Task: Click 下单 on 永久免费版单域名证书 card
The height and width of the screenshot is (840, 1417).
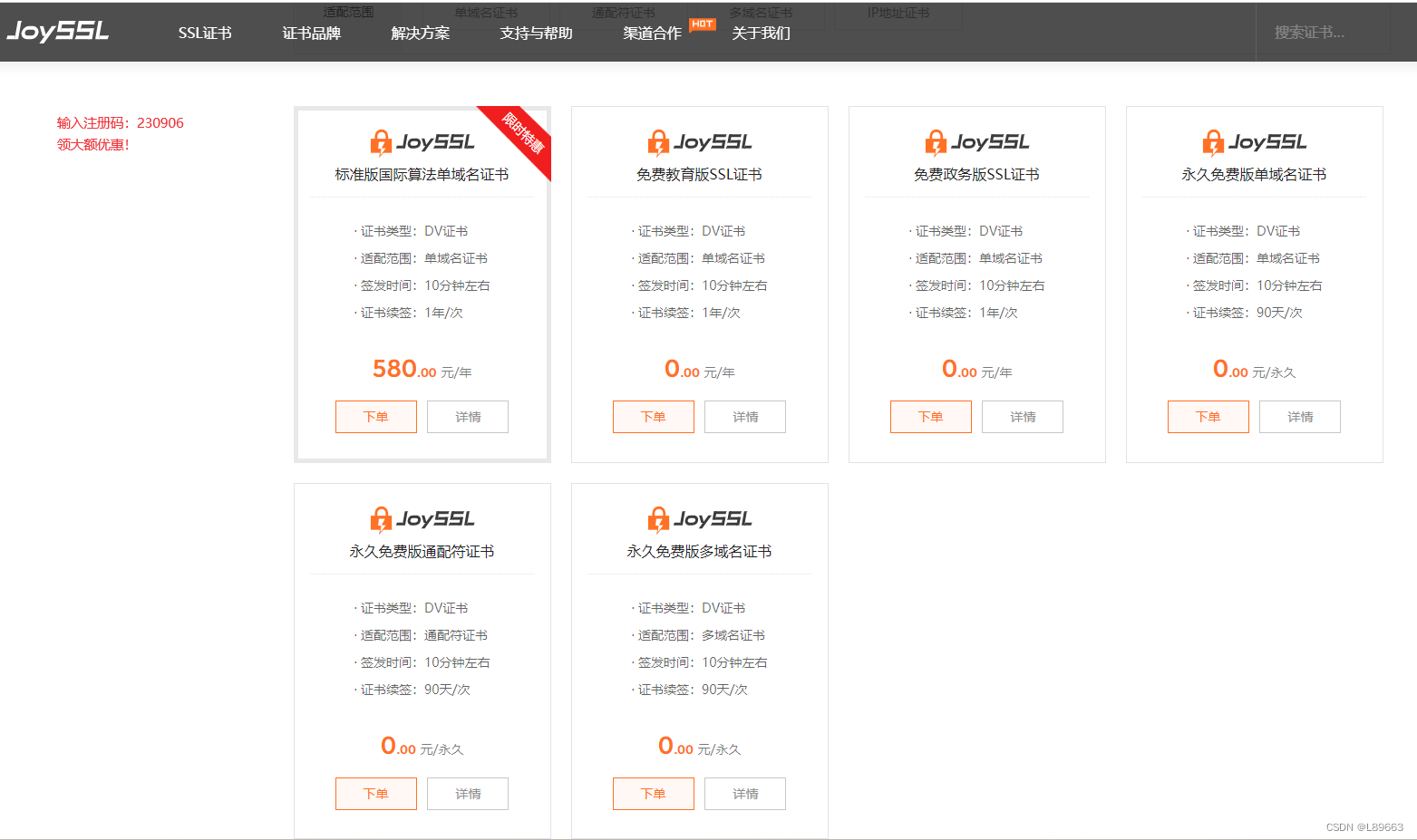Action: (x=1208, y=417)
